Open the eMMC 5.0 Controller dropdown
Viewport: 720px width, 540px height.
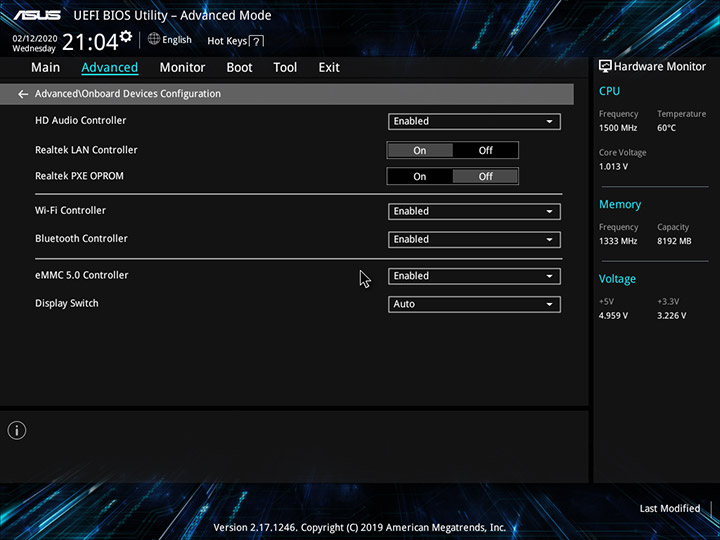pyautogui.click(x=474, y=276)
